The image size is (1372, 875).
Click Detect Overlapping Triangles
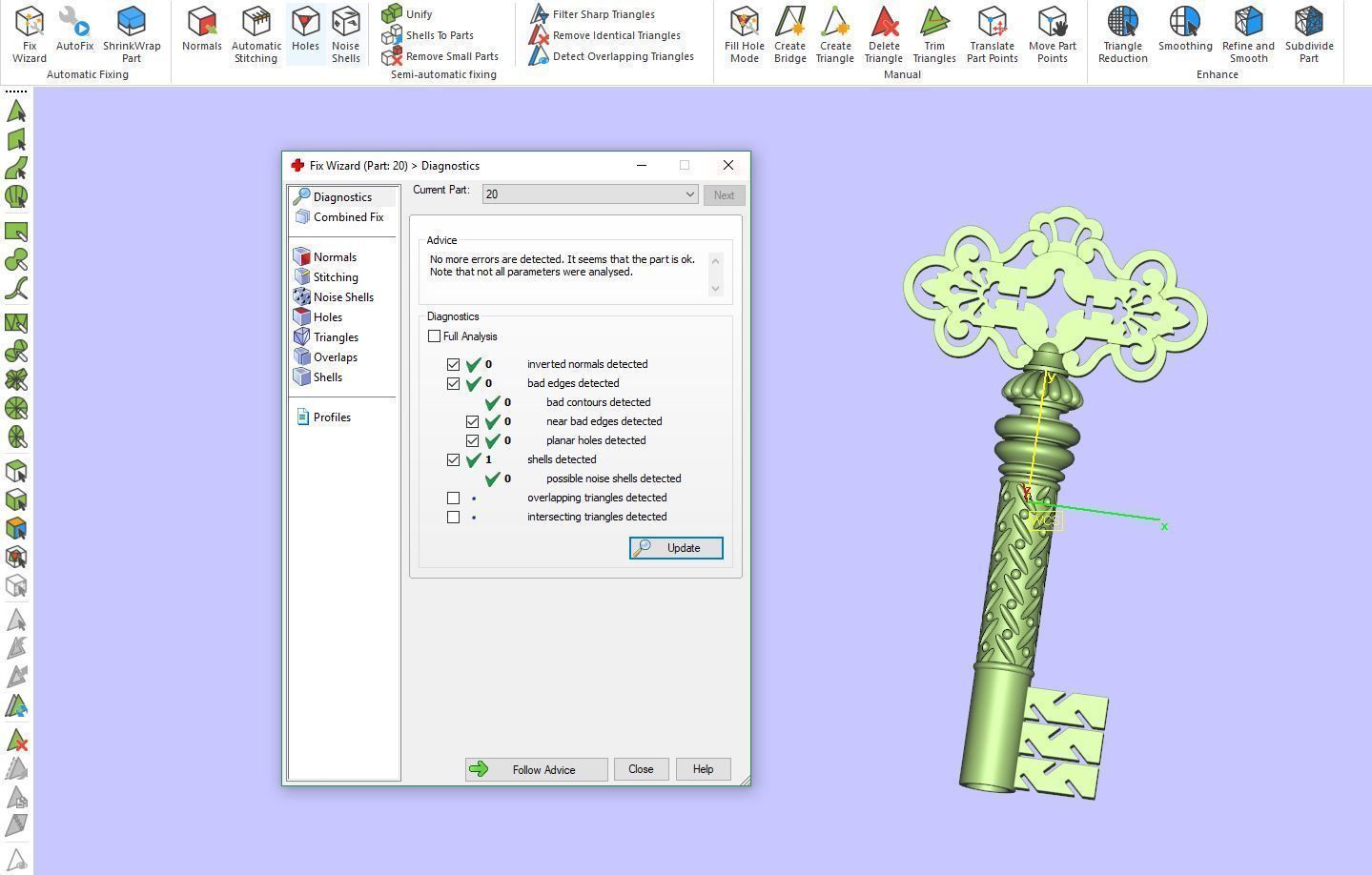(612, 56)
